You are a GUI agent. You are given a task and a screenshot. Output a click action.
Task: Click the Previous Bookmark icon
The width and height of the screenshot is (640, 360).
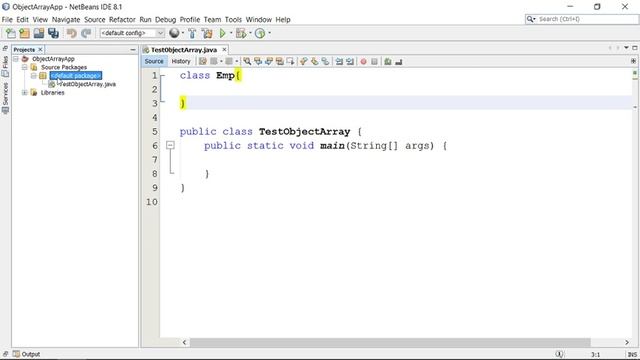[303, 62]
